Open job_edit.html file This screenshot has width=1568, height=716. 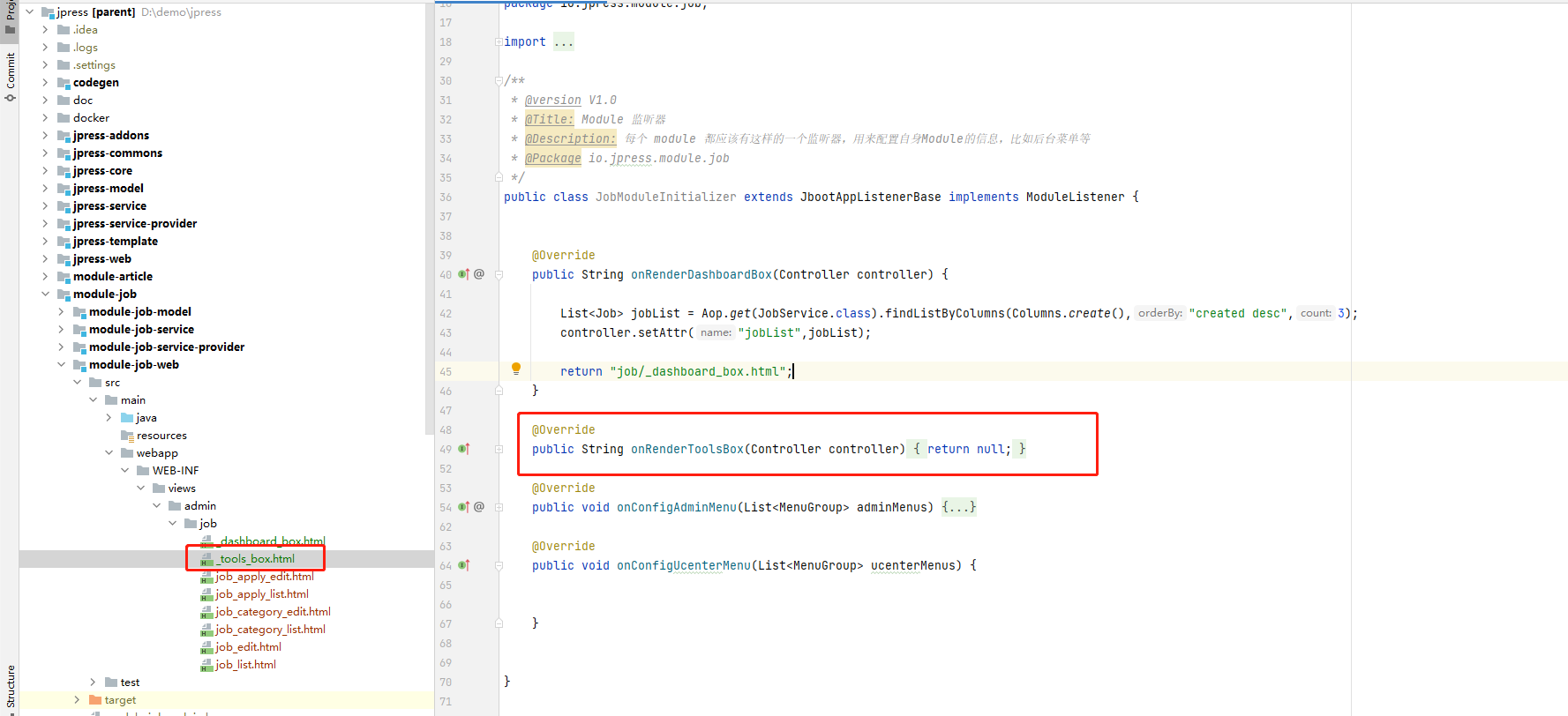pos(249,646)
